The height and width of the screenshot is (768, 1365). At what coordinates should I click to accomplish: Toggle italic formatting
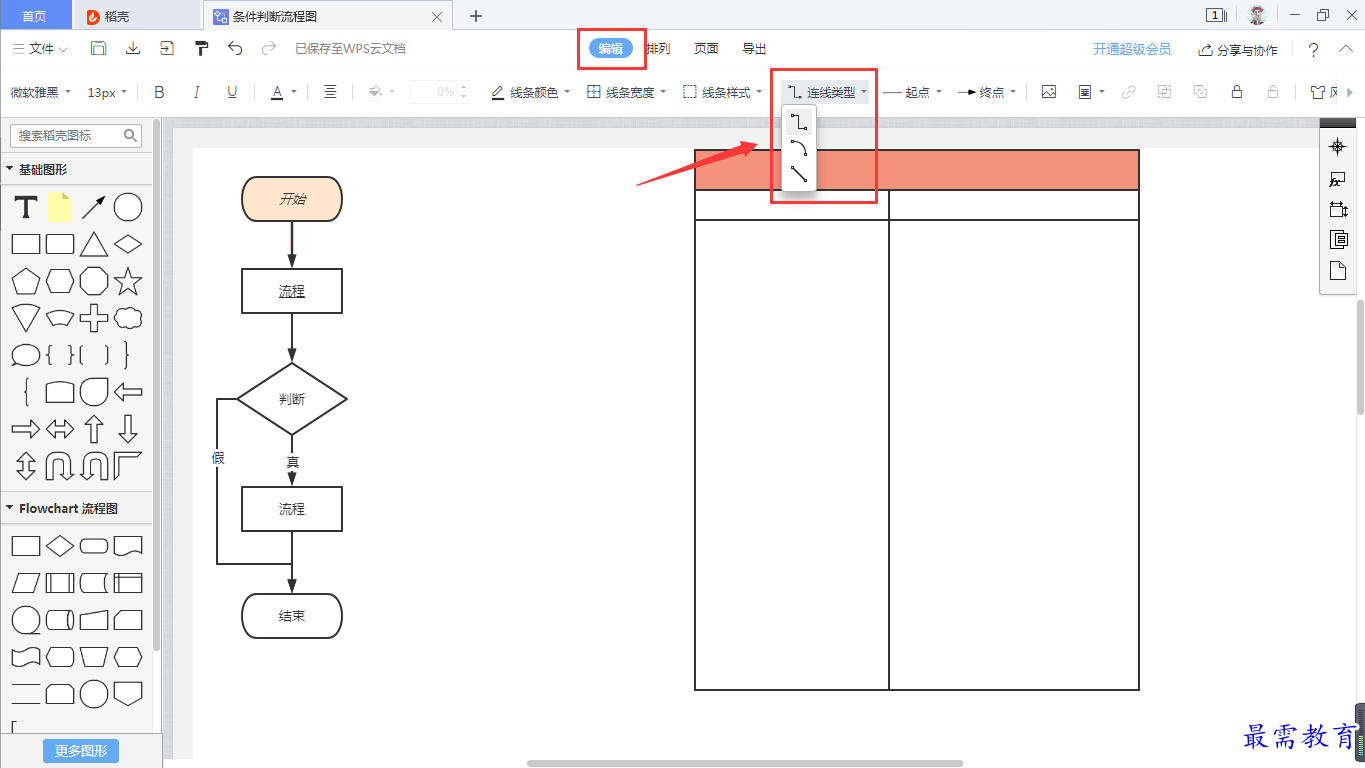(196, 92)
